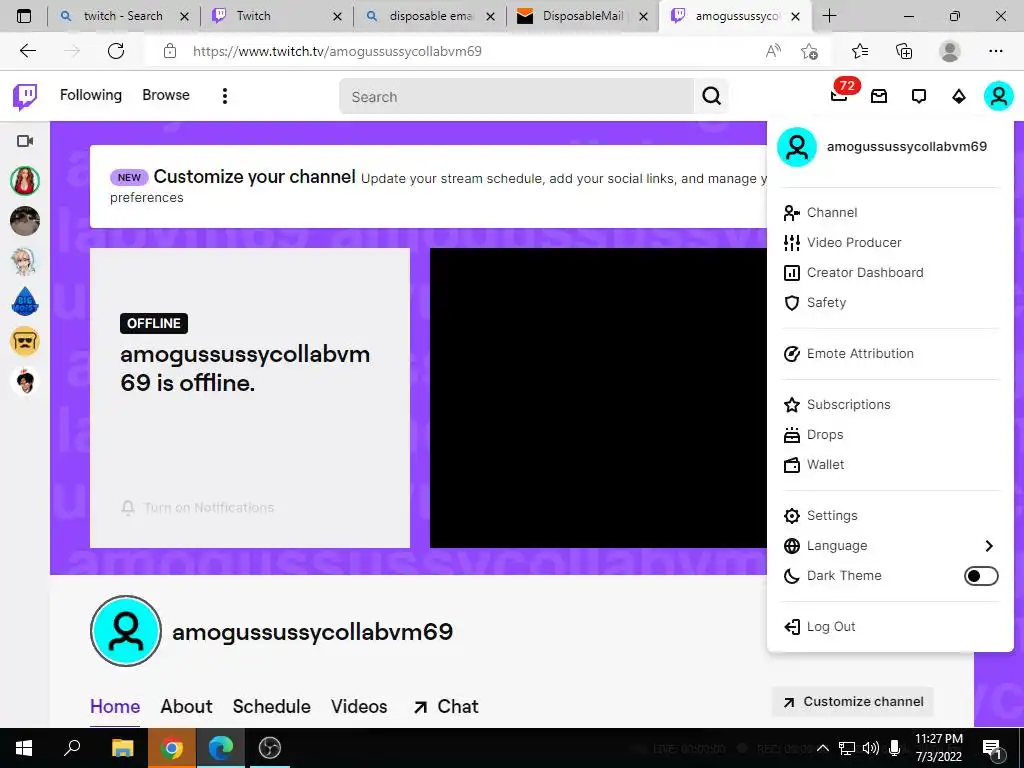Screen dimensions: 1024x768
Task: Open the Windows Start menu
Action: [x=24, y=748]
